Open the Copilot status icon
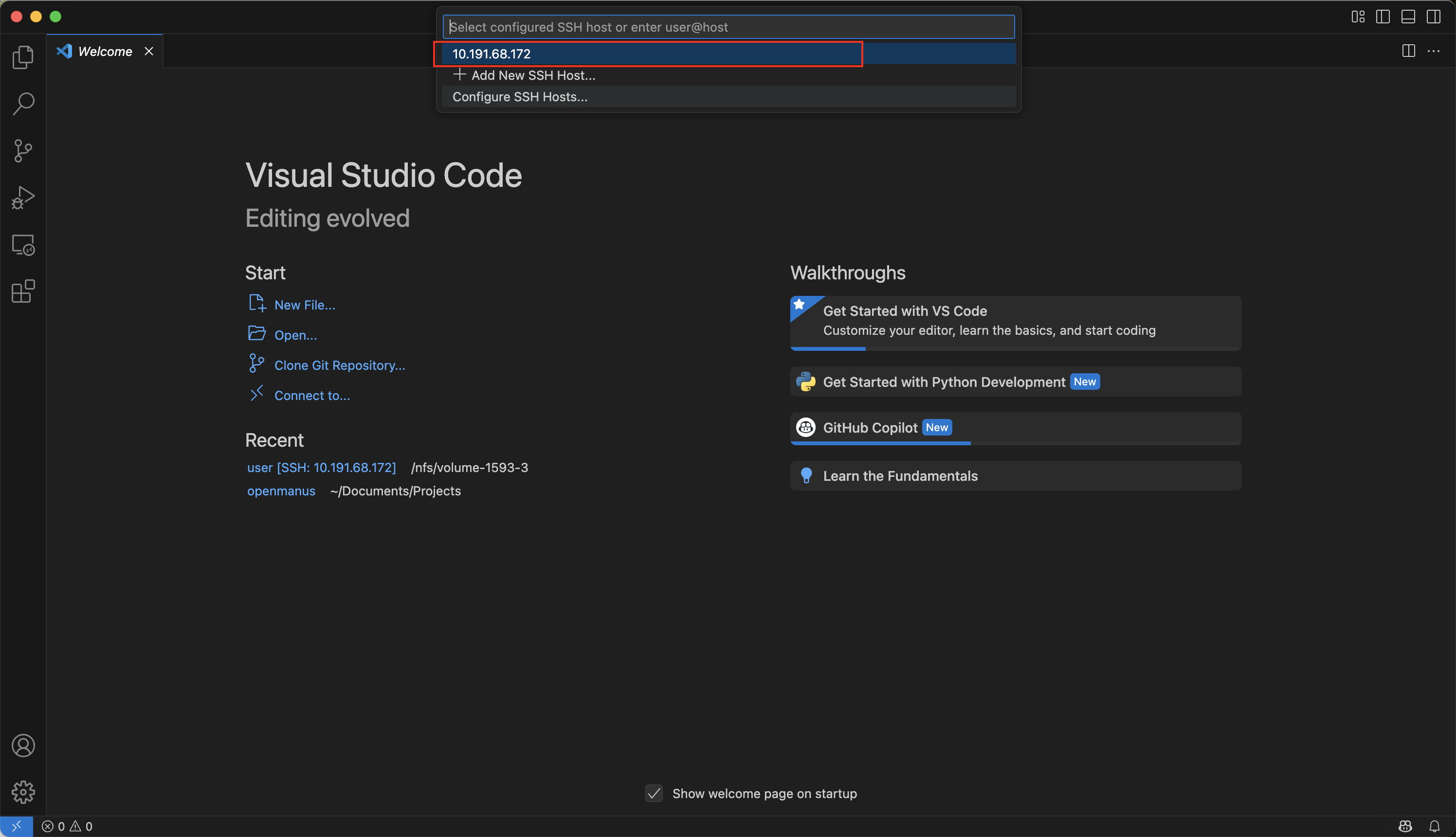The image size is (1456, 837). 1405,826
